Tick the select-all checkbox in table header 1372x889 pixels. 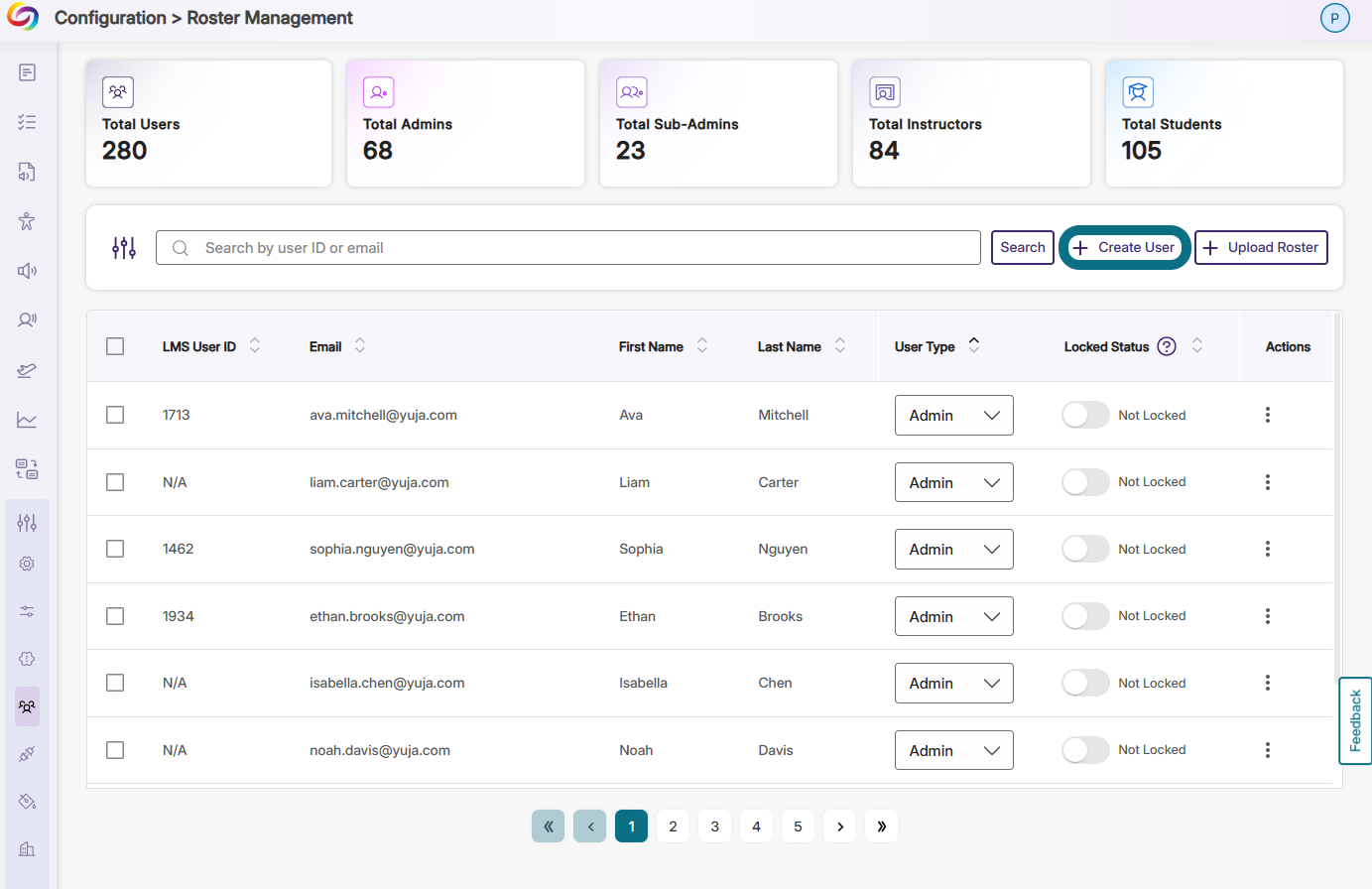coord(115,346)
